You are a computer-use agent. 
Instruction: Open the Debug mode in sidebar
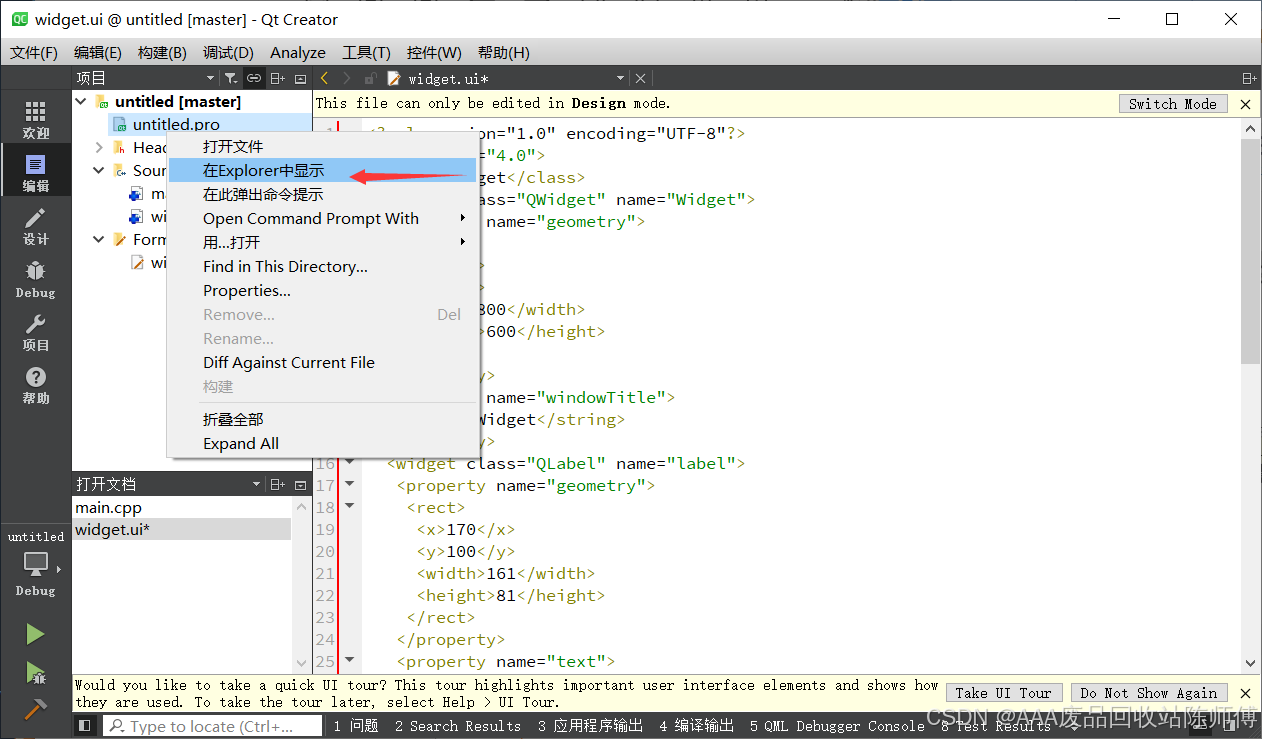[35, 279]
